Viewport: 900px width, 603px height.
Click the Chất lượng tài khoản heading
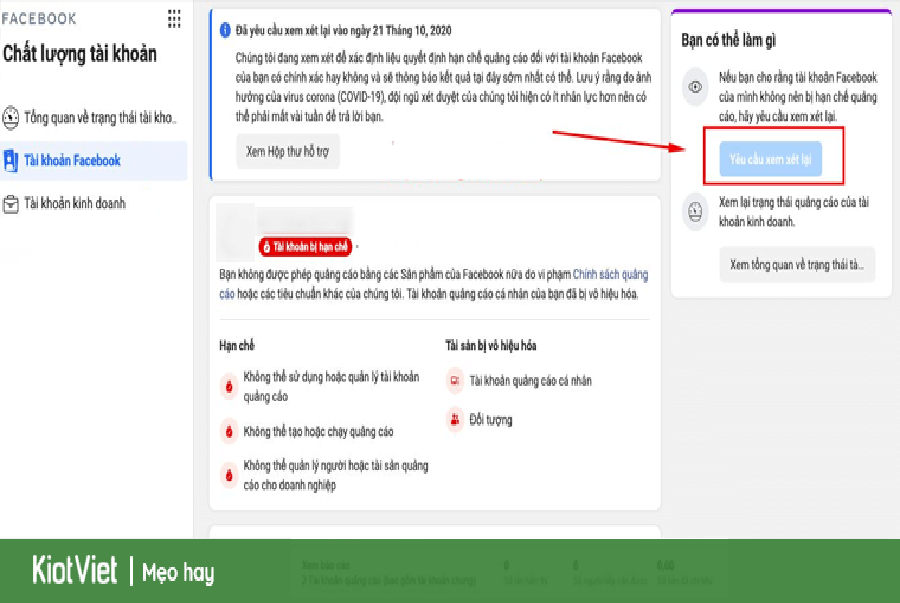click(x=80, y=54)
